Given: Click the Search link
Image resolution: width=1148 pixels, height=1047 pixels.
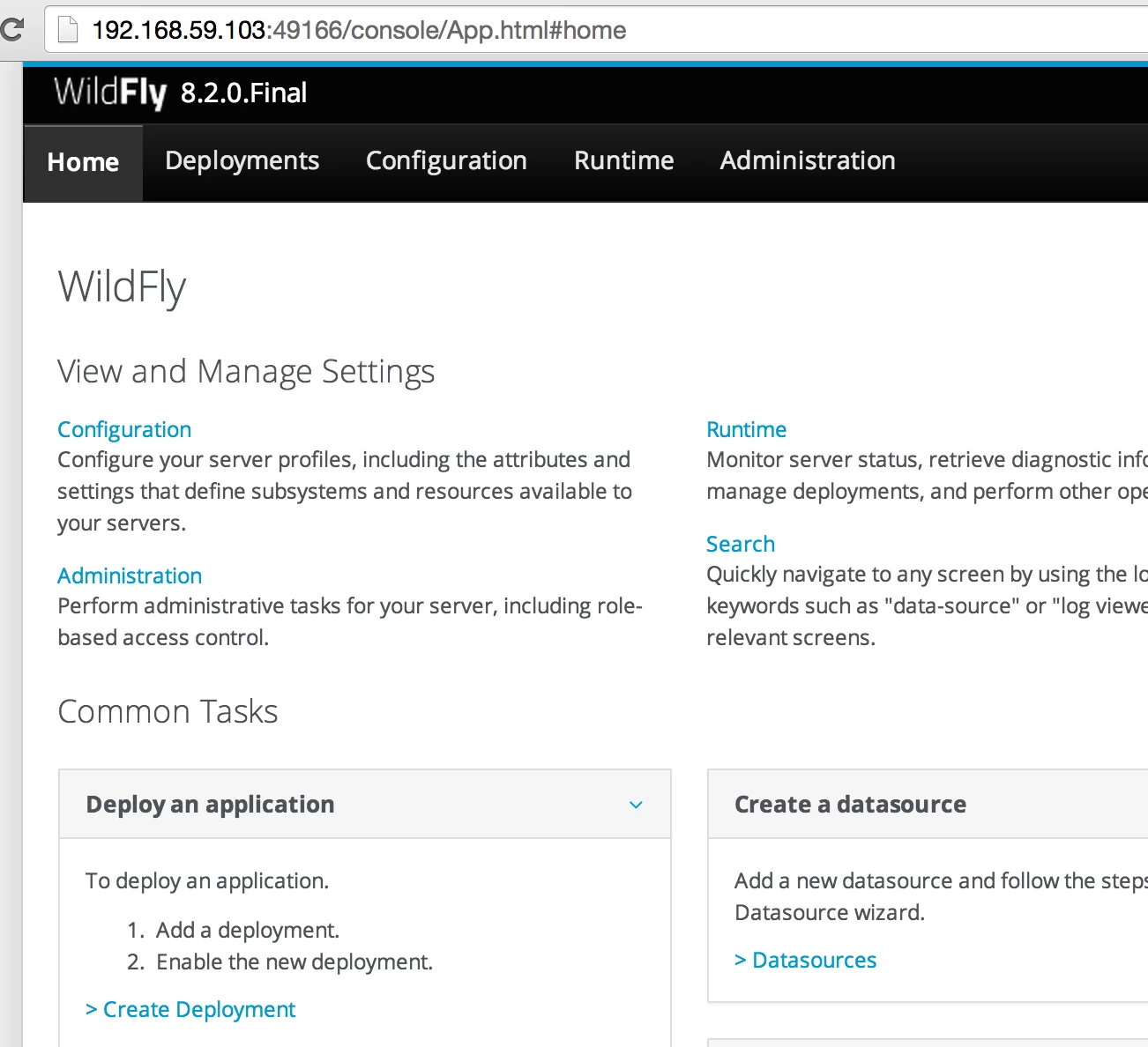Looking at the screenshot, I should click(741, 544).
